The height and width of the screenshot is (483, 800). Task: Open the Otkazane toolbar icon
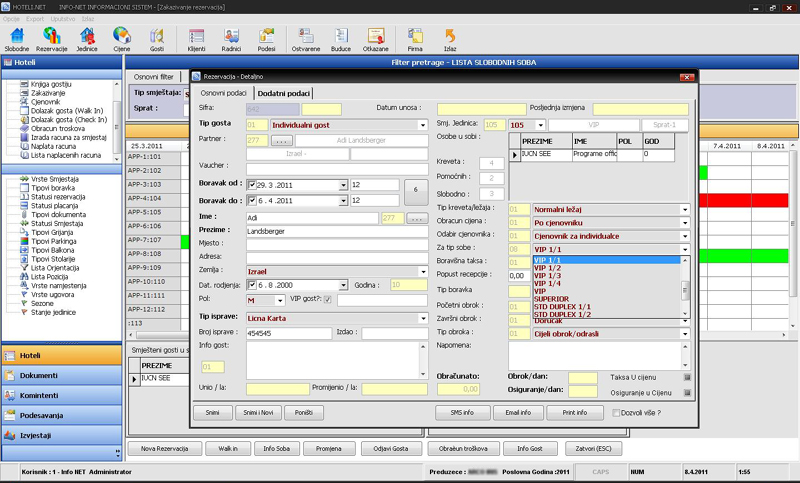[376, 39]
